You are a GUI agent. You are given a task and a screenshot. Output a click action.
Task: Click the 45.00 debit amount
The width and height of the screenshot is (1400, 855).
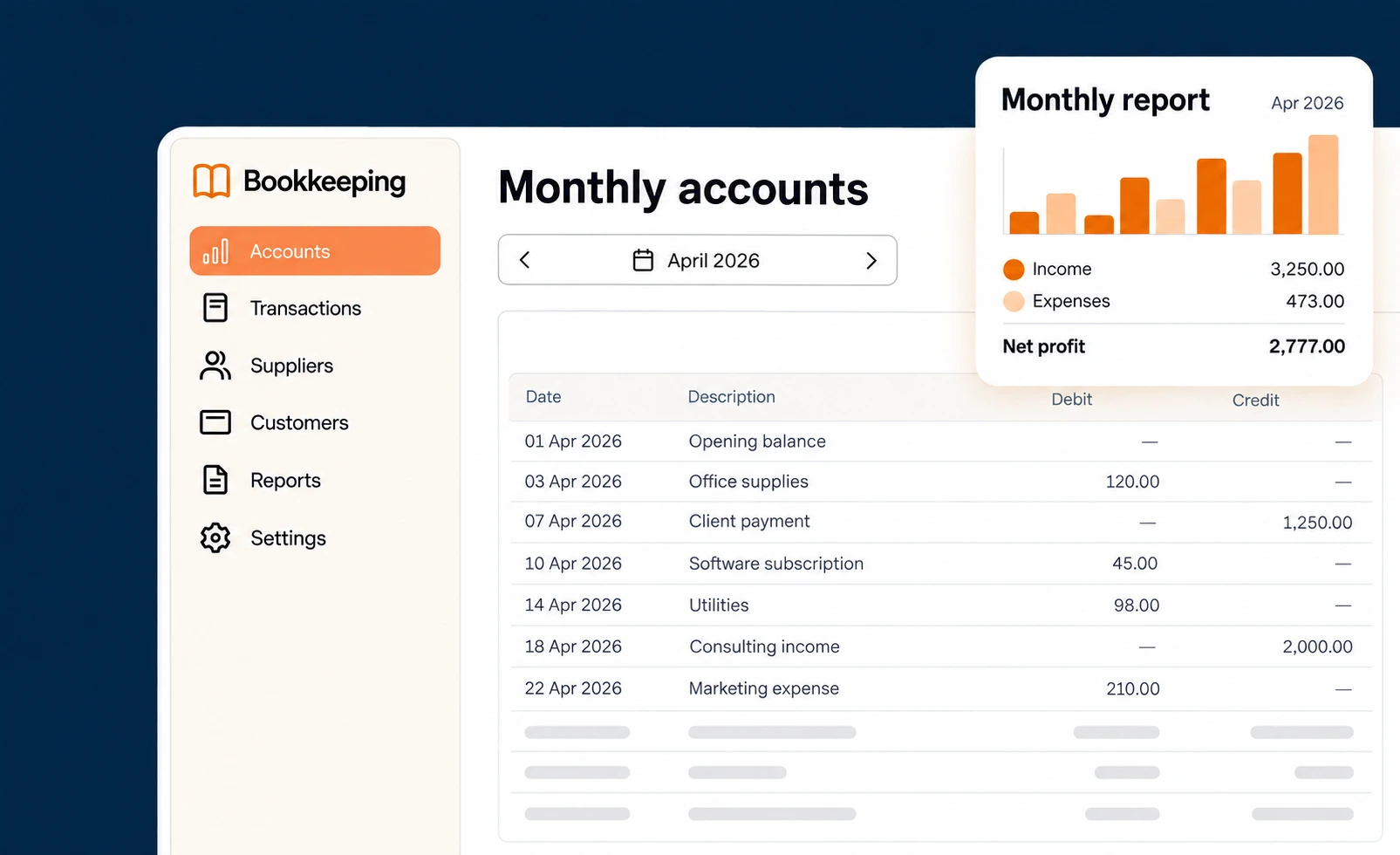point(1135,564)
